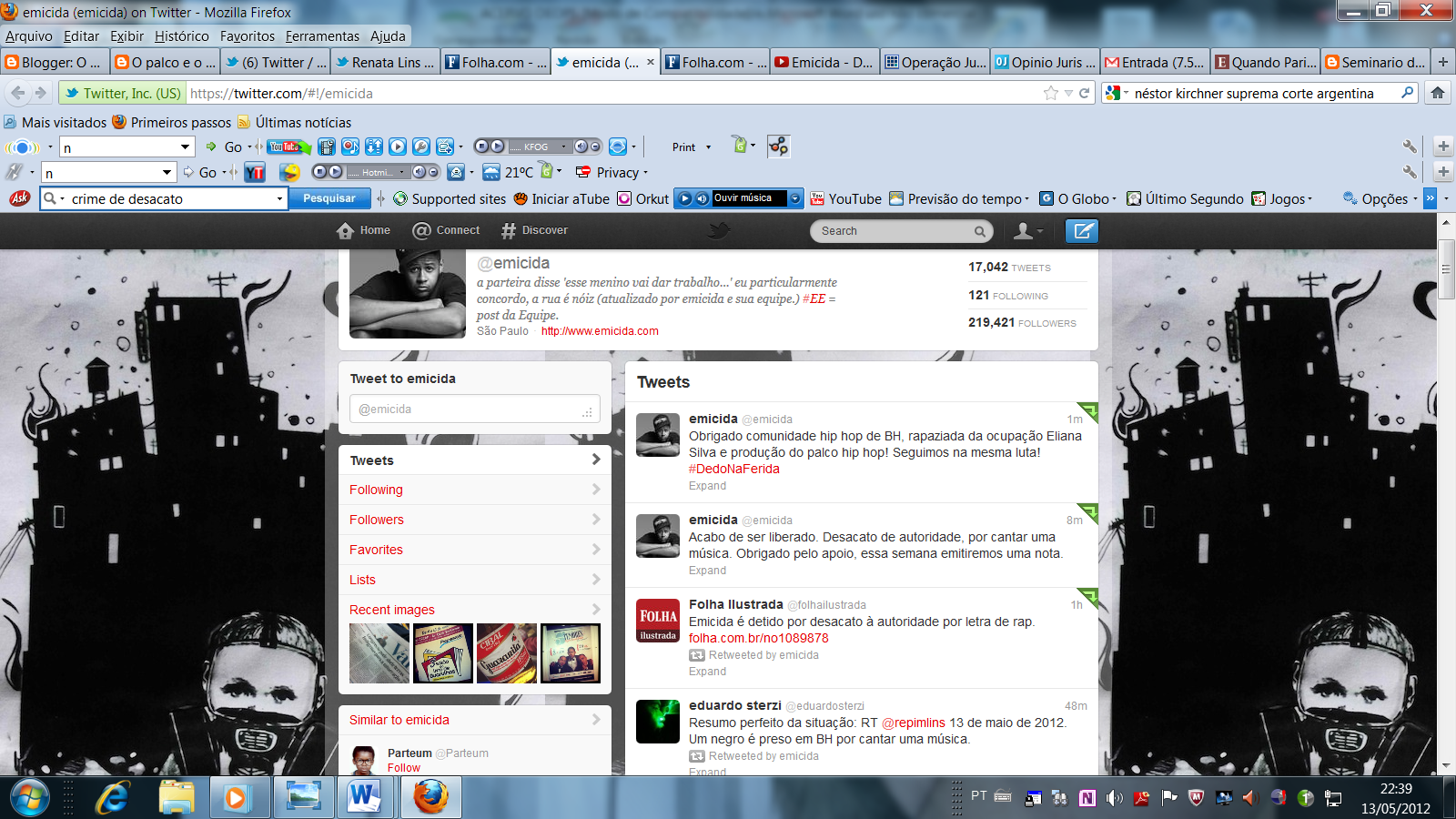
Task: Toggle the Windows volume speaker tray icon
Action: point(1115,798)
